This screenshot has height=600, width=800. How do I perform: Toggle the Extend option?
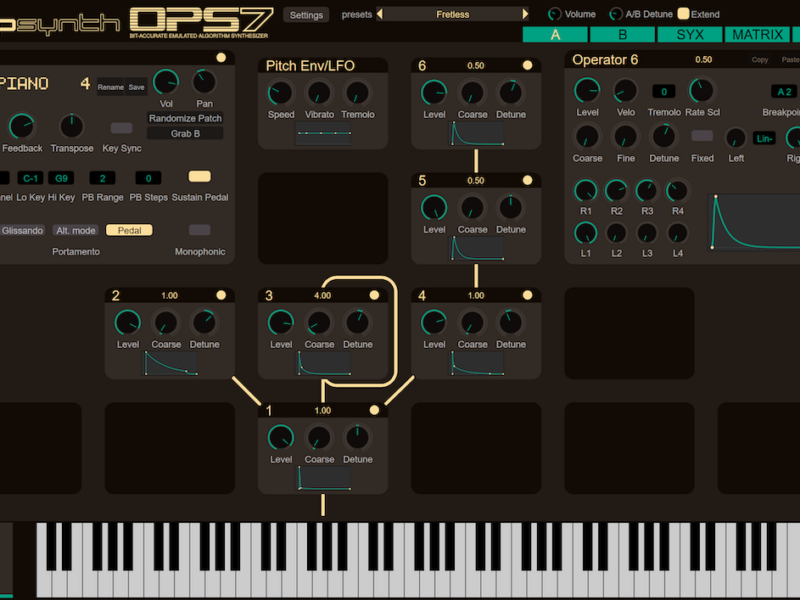684,14
